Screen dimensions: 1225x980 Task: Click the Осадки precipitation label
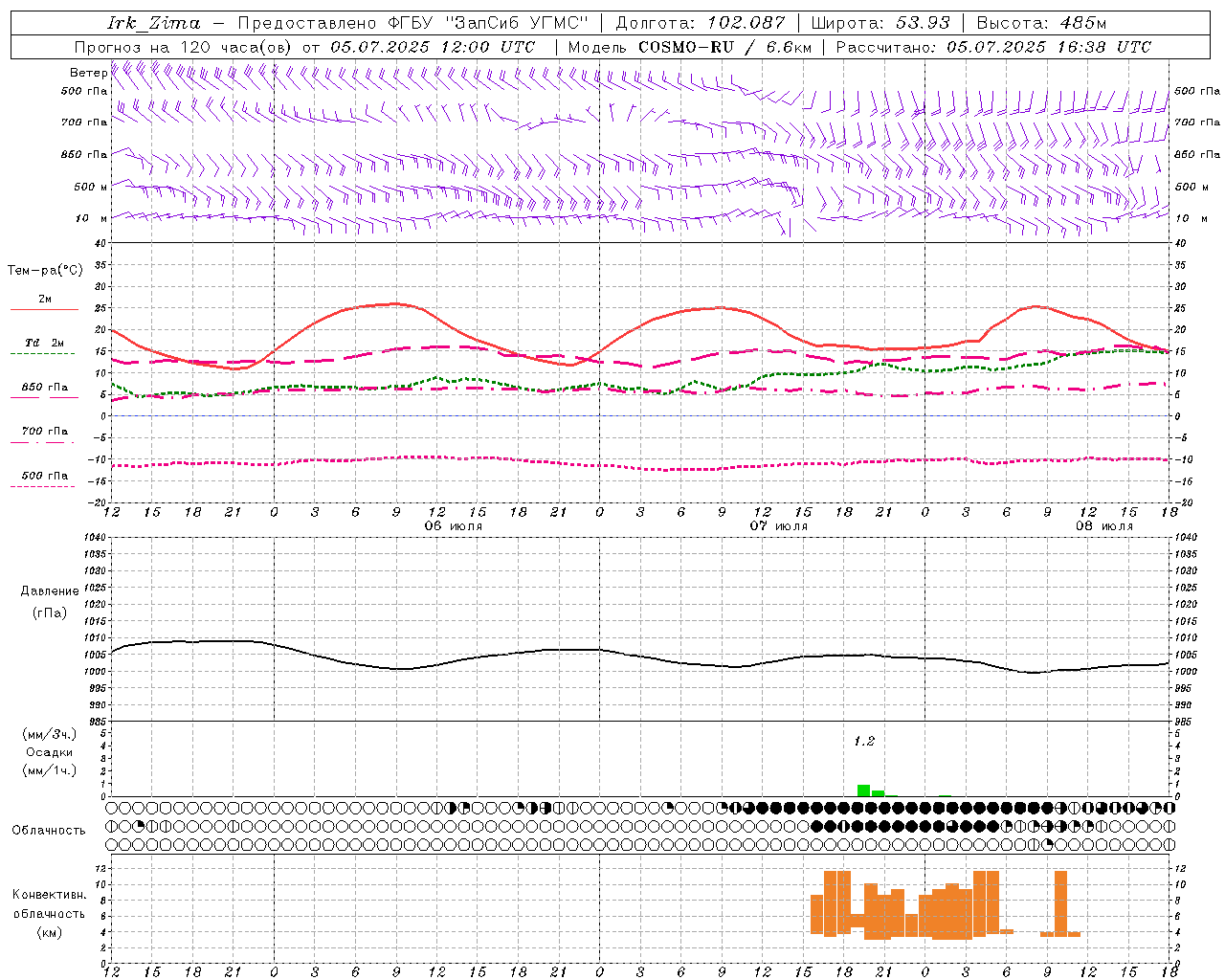[49, 752]
